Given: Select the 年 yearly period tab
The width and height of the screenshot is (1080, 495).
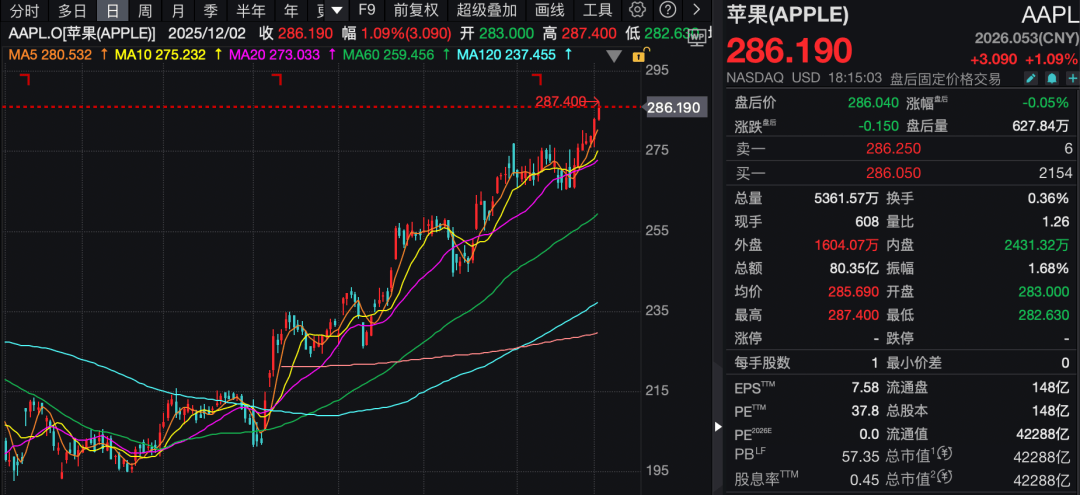Looking at the screenshot, I should pos(291,10).
